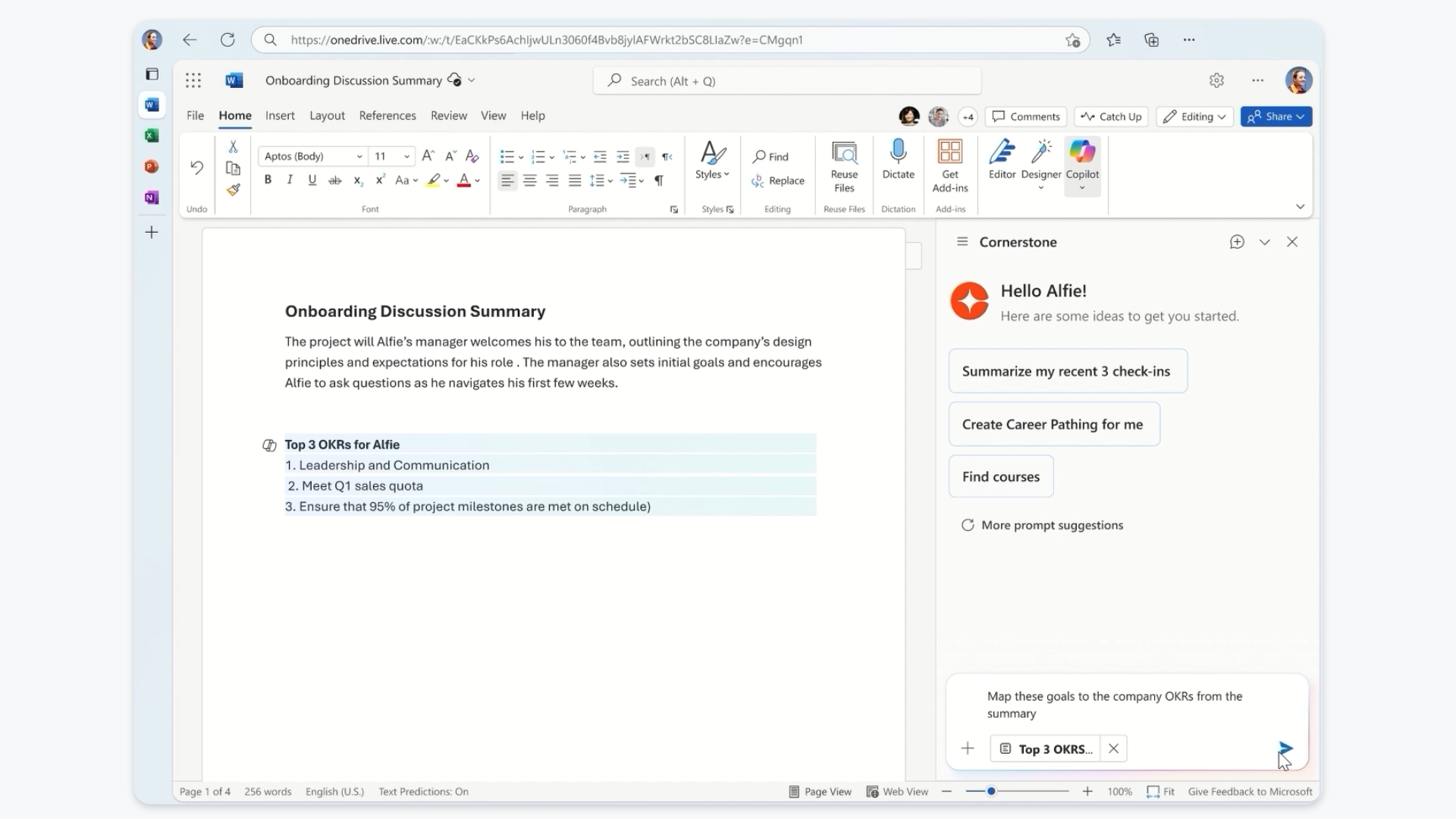The image size is (1456, 819).
Task: Open the Editing mode dropdown
Action: click(1195, 117)
